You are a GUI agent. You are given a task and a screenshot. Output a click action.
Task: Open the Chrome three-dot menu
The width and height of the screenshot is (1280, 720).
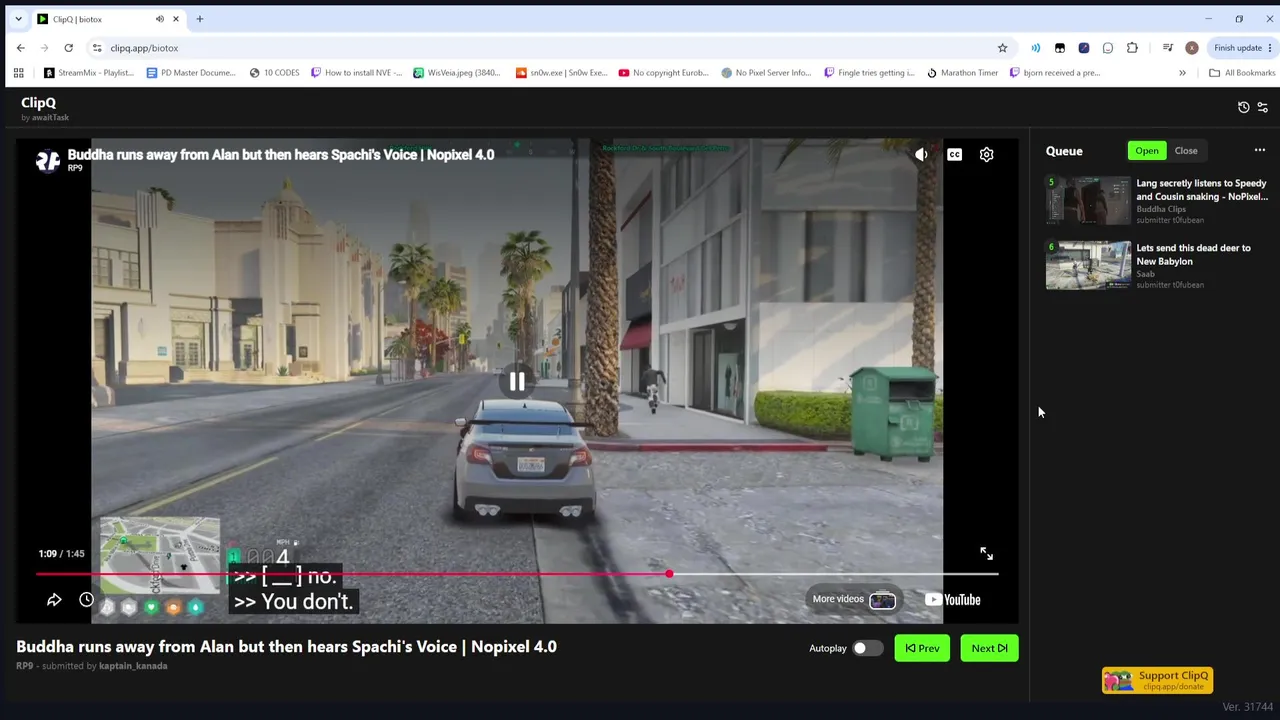pyautogui.click(x=1270, y=48)
